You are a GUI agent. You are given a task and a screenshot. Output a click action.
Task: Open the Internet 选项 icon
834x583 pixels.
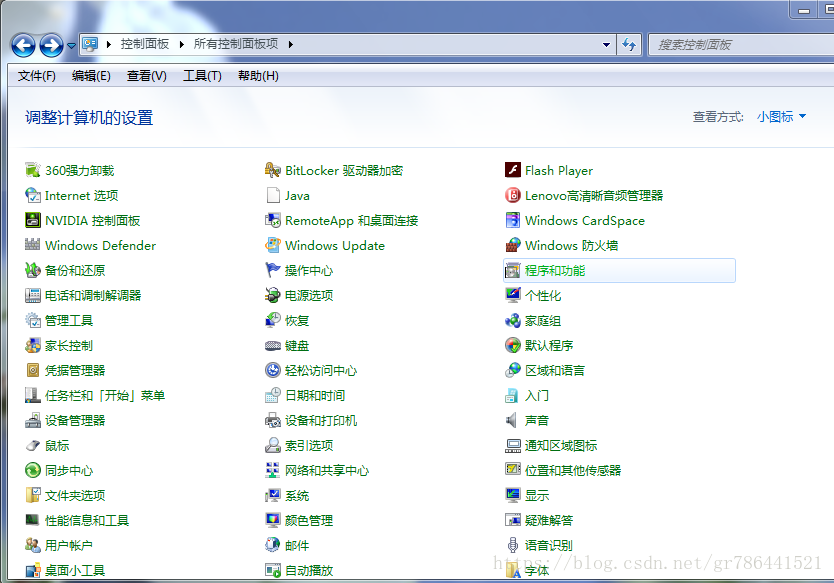[x=33, y=195]
